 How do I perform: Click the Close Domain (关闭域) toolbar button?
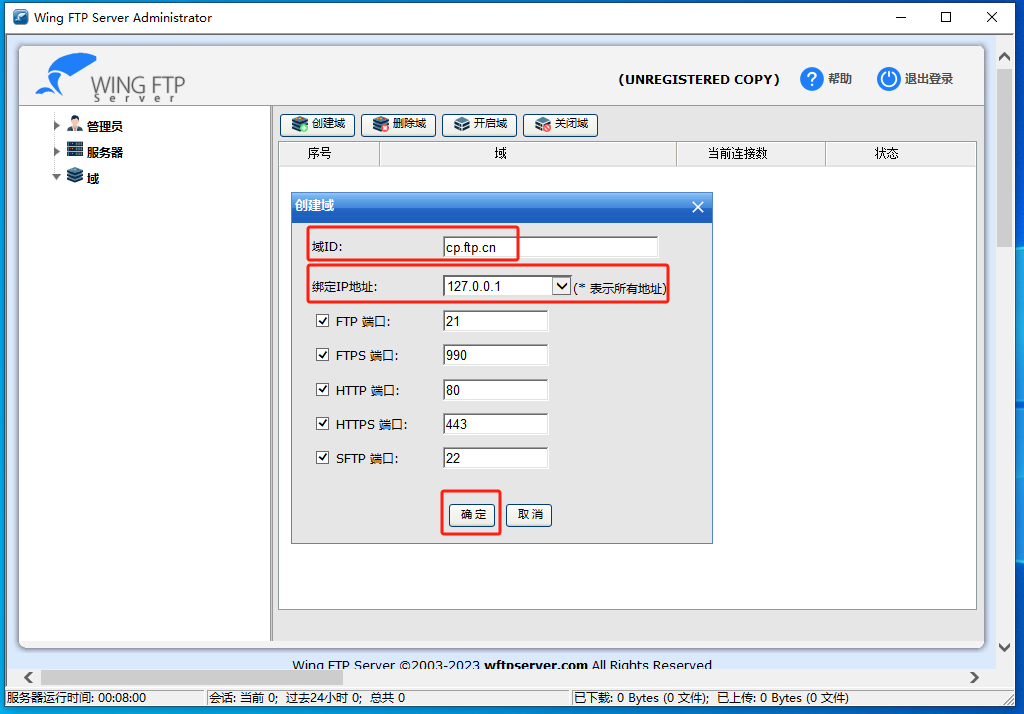click(x=560, y=124)
